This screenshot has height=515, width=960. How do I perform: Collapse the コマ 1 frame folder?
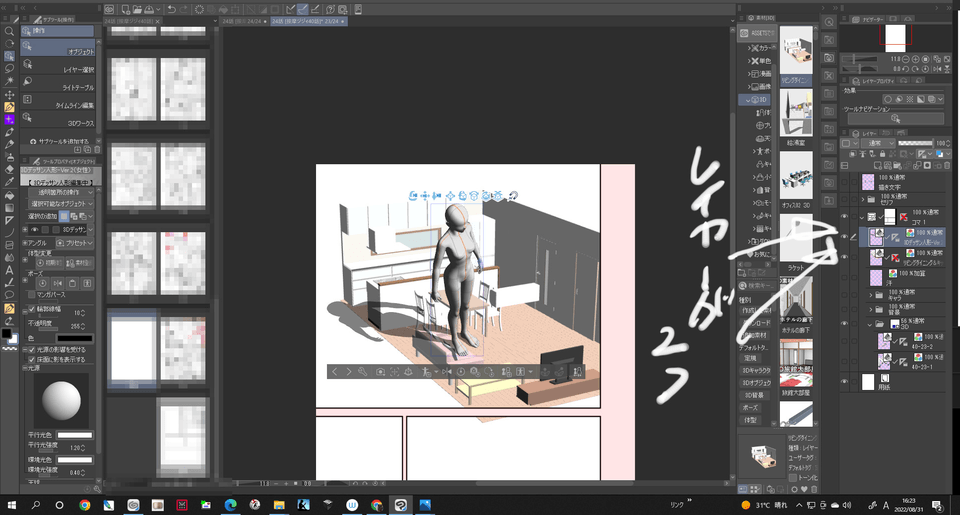point(862,217)
